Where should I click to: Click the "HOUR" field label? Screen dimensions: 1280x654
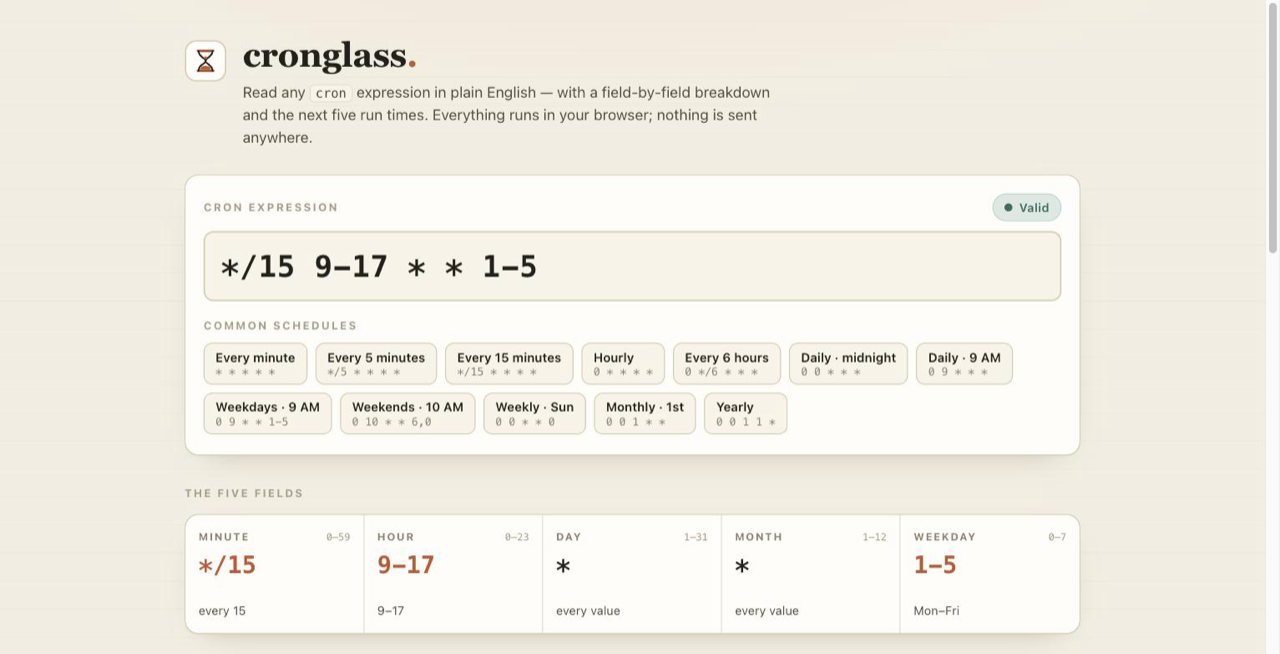point(396,537)
